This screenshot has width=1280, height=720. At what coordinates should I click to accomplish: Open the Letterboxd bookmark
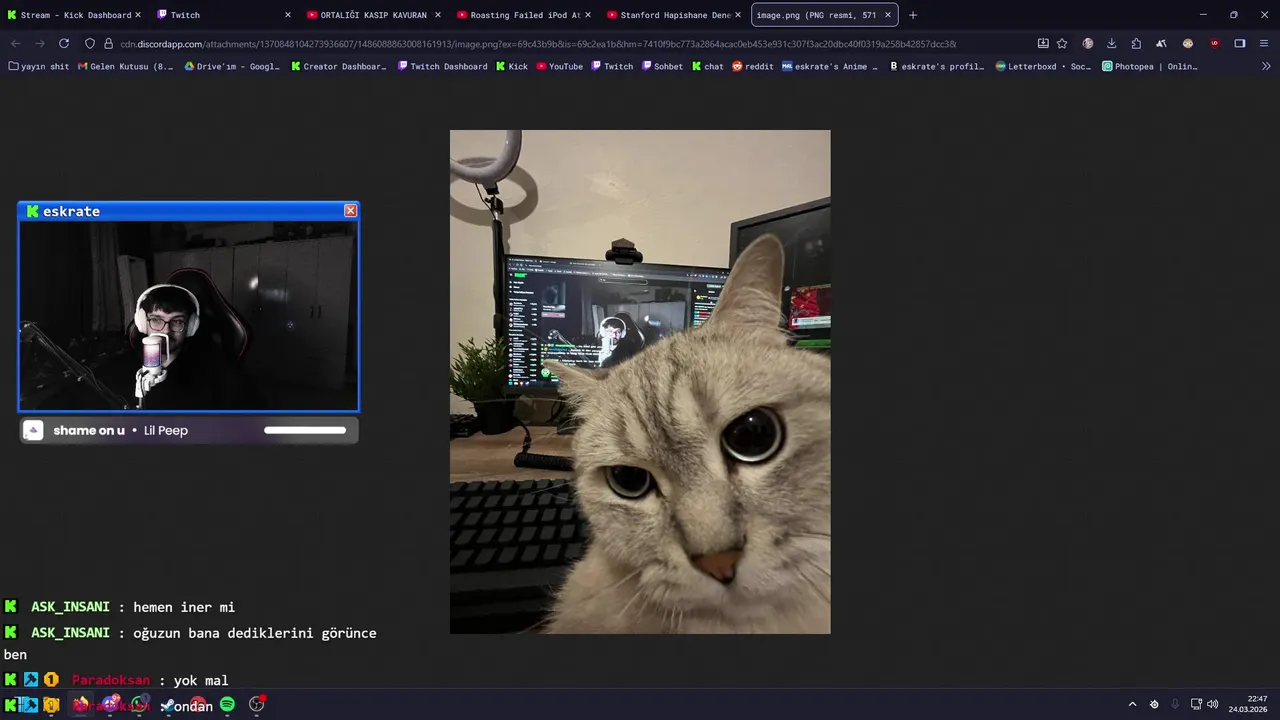point(1043,66)
